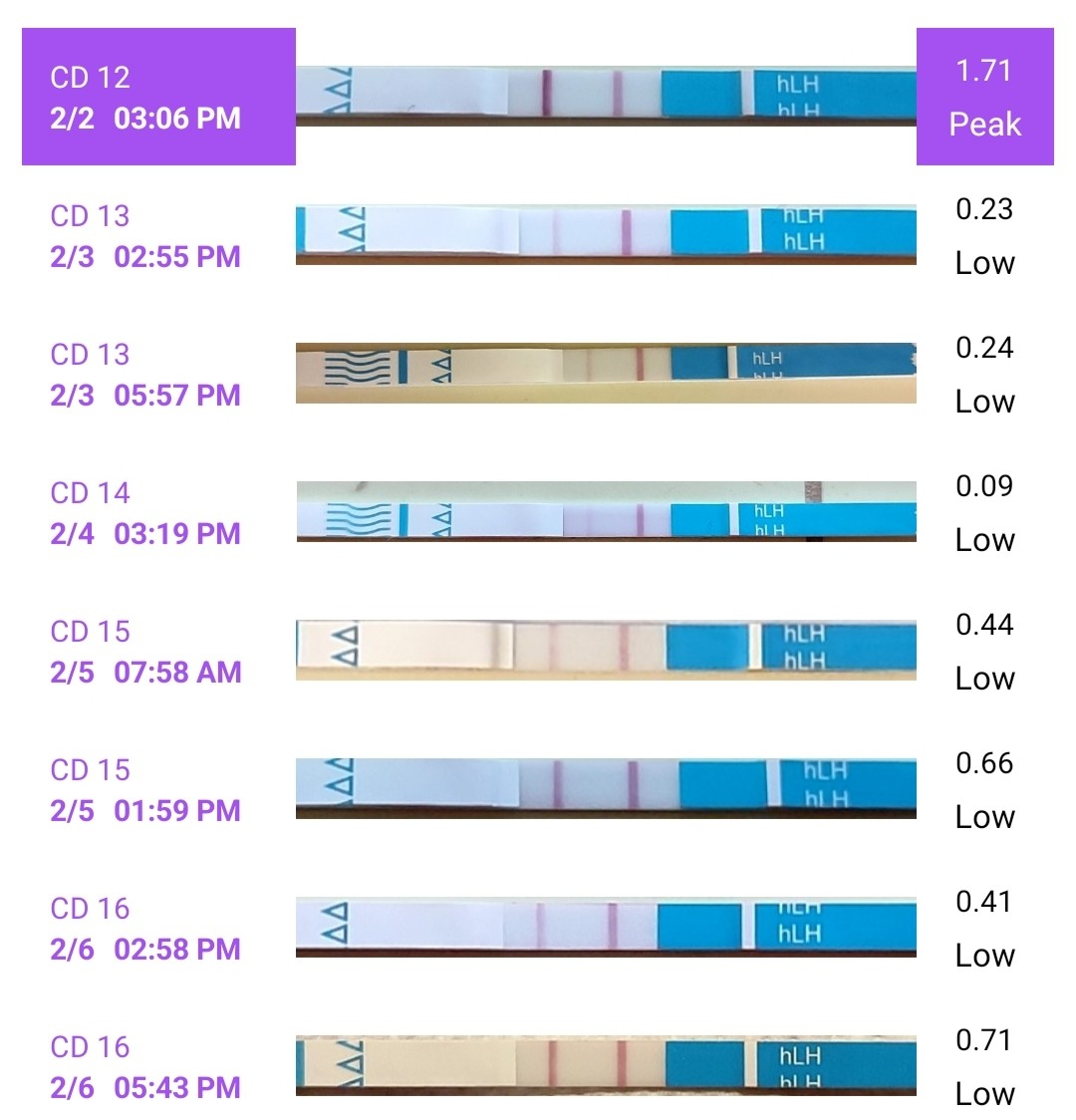Open the 2/2 03:06 PM test strip photo
The width and height of the screenshot is (1076, 1120).
[x=606, y=96]
